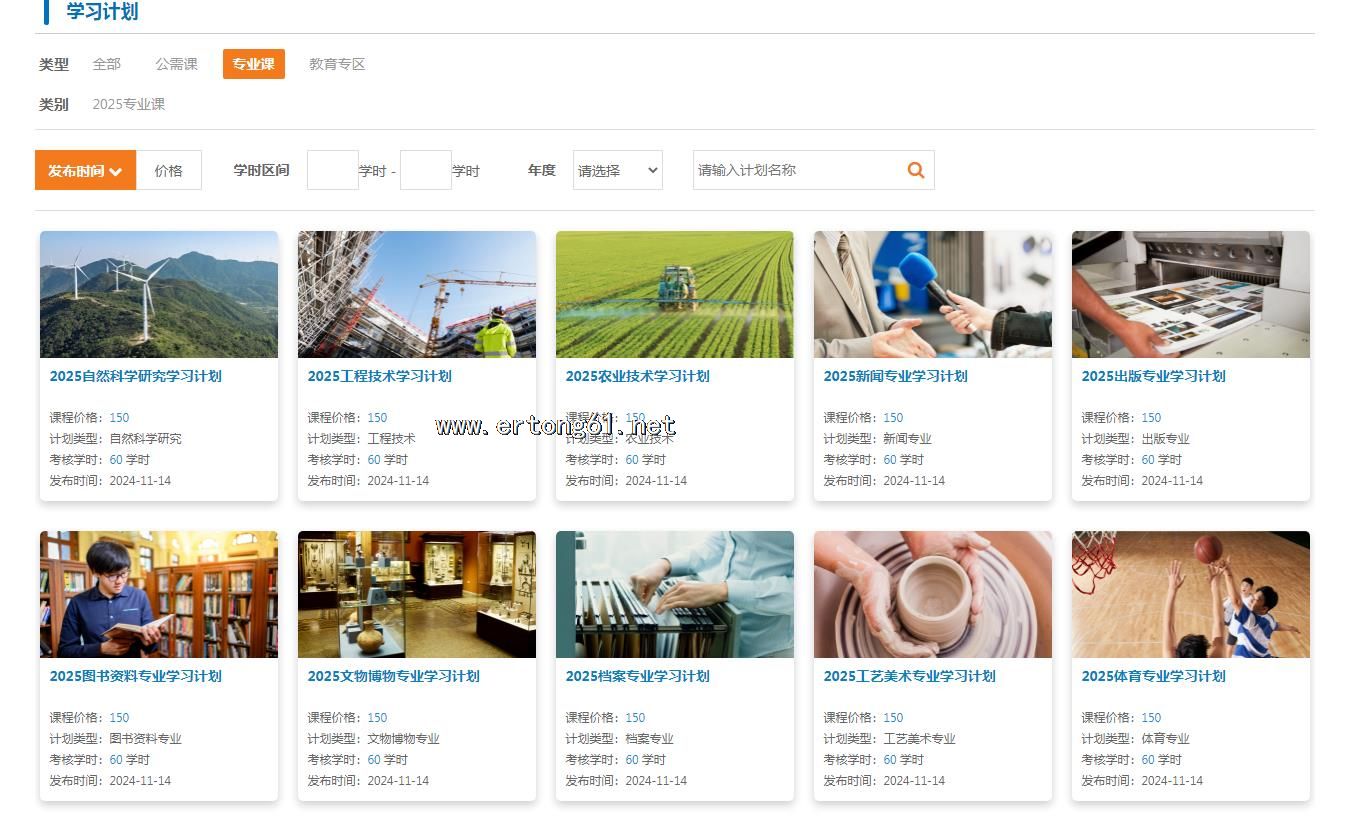Sort plans by 价格

tap(168, 171)
